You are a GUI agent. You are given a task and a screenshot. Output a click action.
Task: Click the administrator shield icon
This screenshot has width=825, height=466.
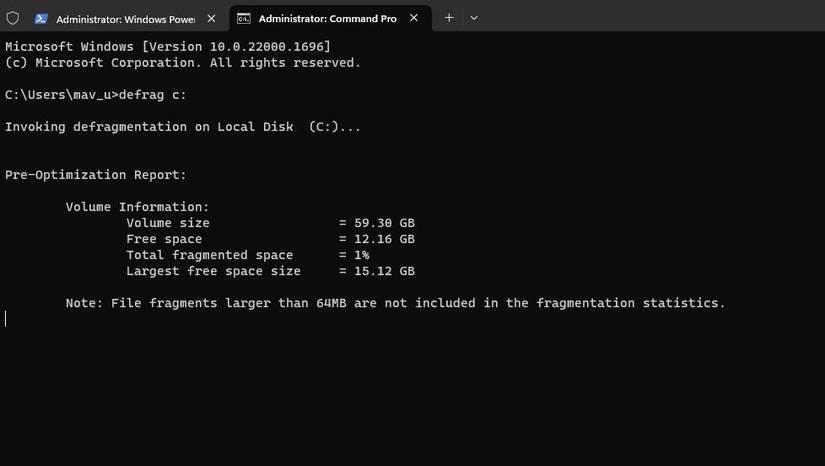coord(13,18)
